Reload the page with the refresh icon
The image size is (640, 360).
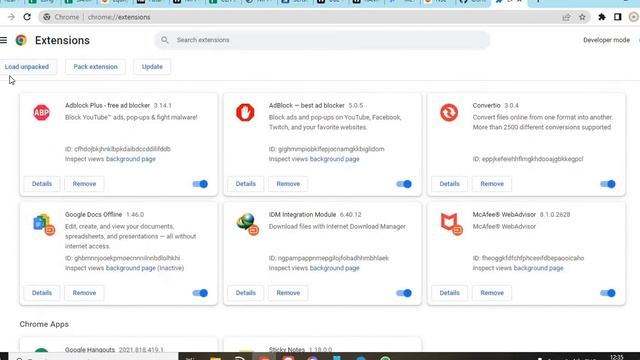click(x=27, y=17)
